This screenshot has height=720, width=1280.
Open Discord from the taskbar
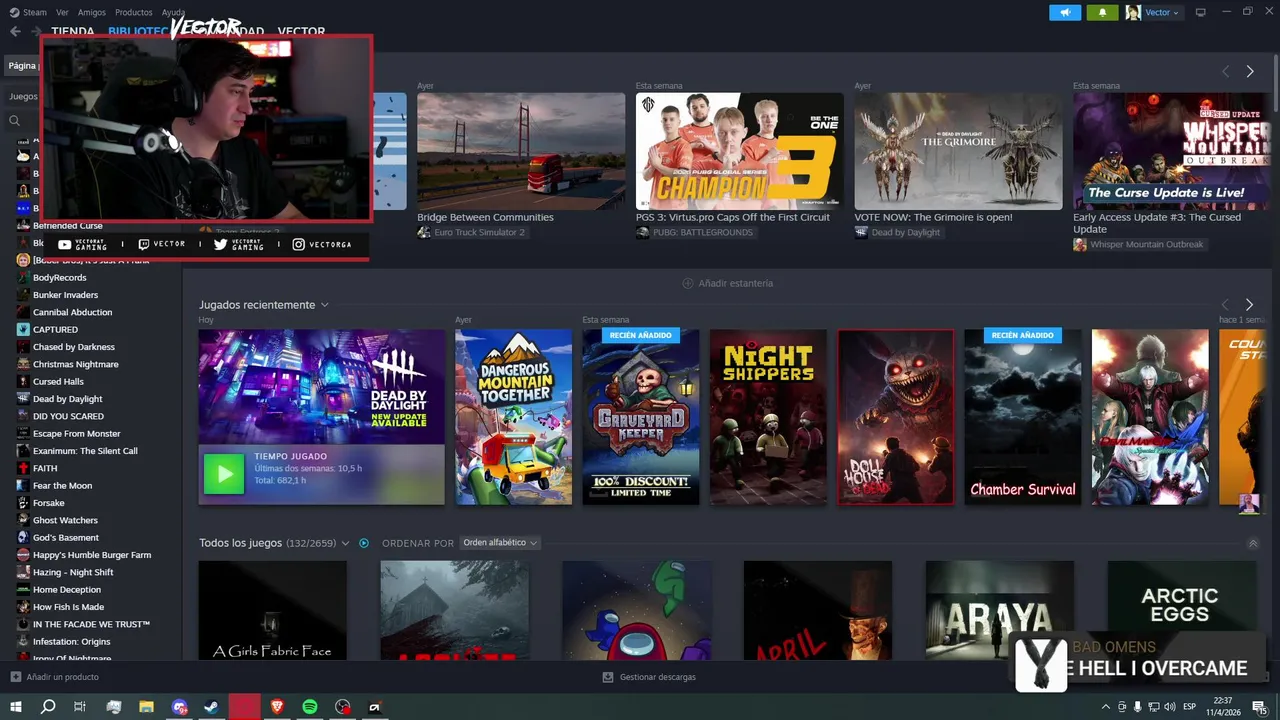(179, 707)
